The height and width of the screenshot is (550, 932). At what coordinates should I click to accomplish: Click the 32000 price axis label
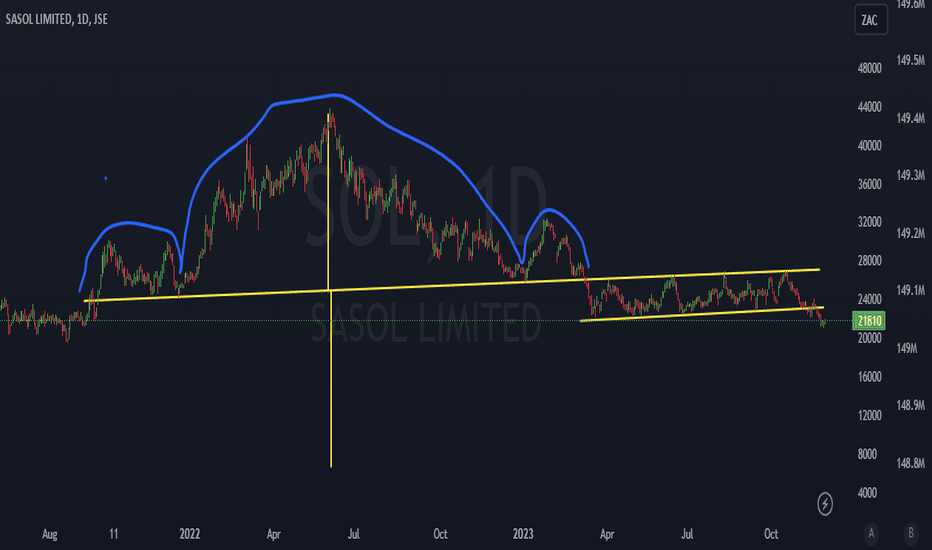[870, 222]
